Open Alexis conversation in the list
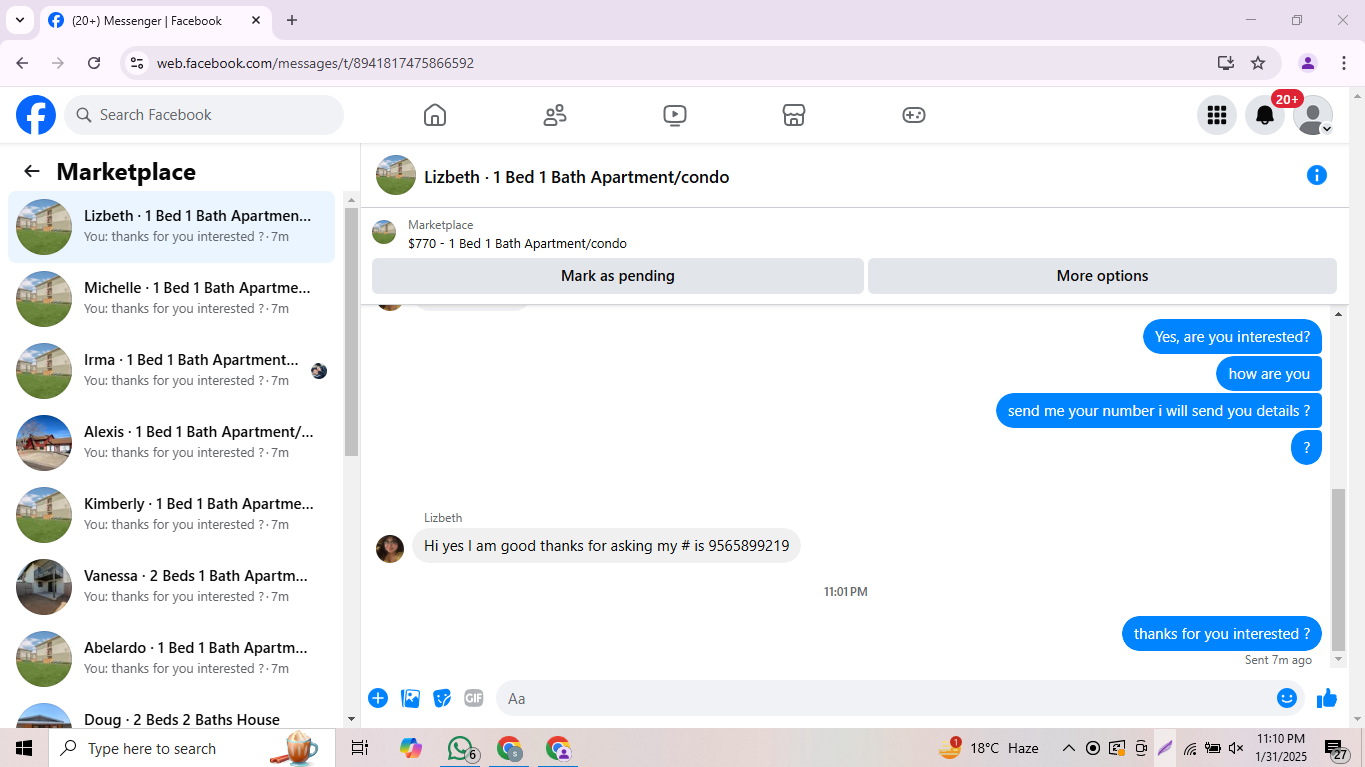The height and width of the screenshot is (767, 1365). pos(171,443)
